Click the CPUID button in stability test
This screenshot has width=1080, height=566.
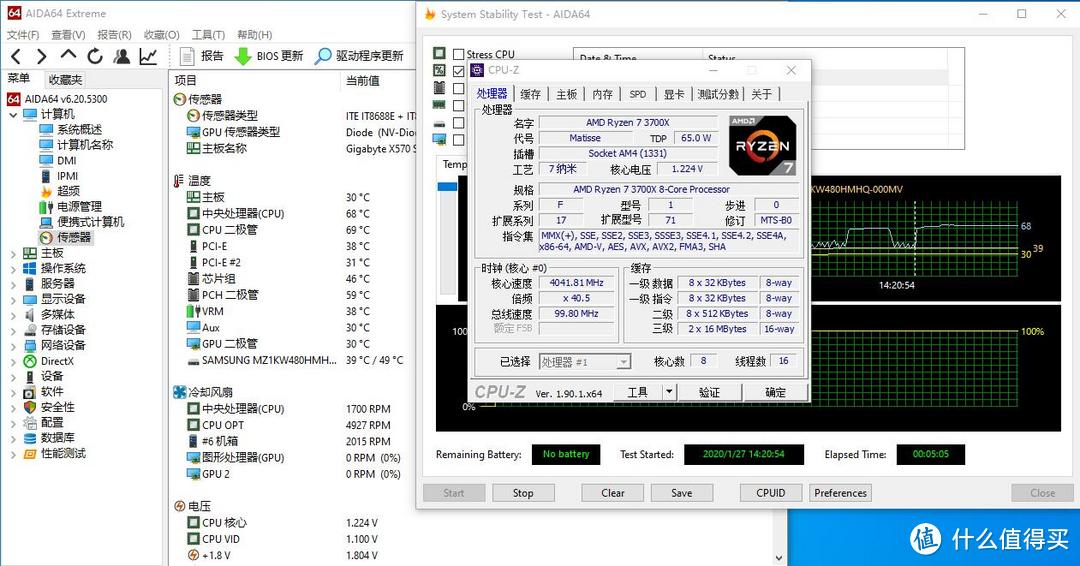click(771, 493)
